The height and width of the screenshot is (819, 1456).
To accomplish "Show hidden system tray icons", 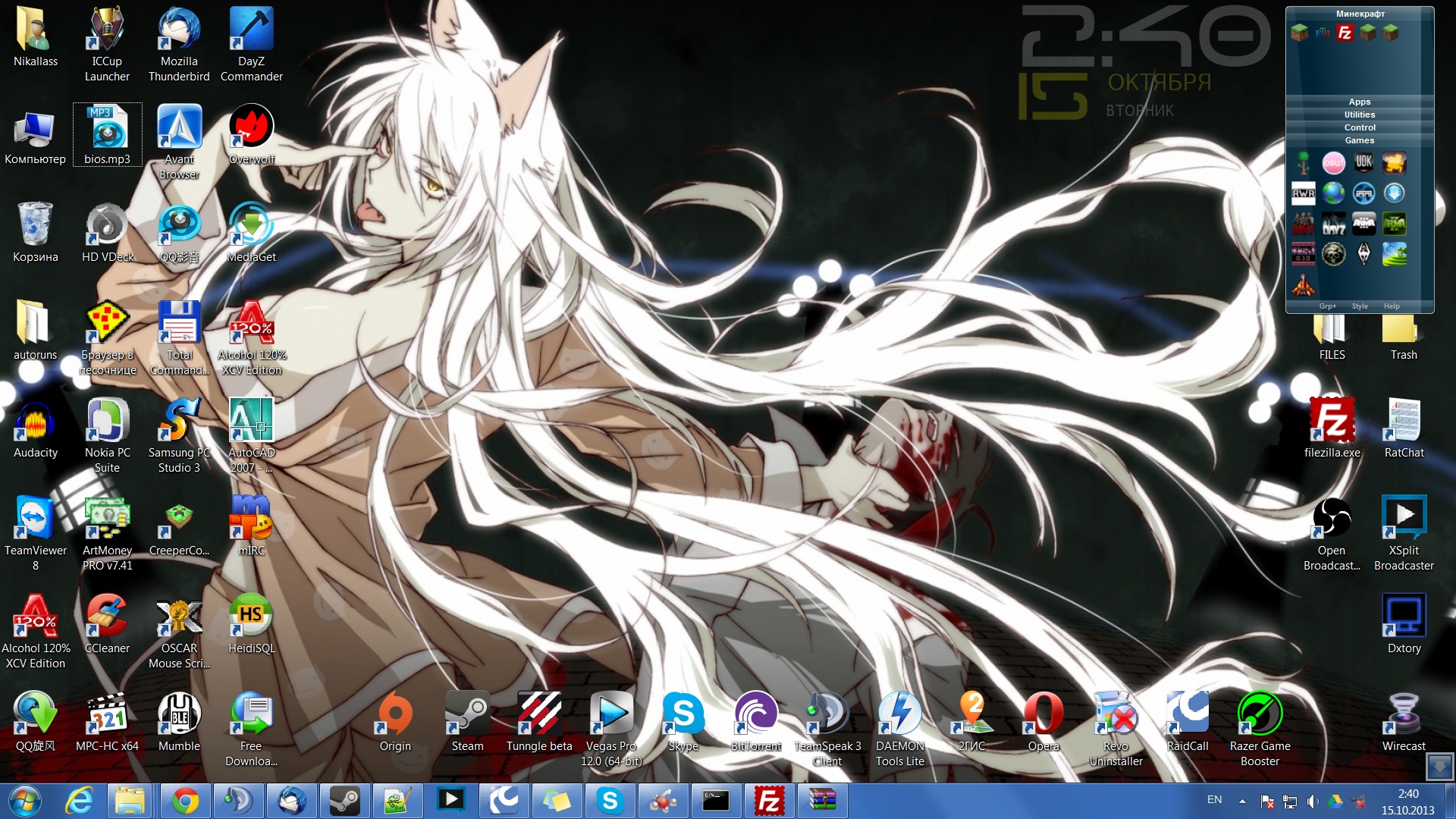I will 1242,801.
